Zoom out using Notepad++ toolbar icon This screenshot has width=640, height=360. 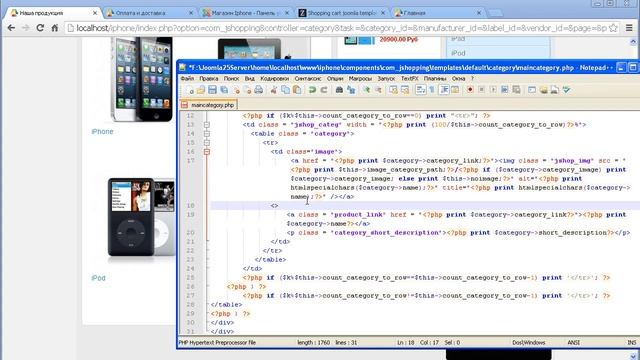pyautogui.click(x=378, y=90)
